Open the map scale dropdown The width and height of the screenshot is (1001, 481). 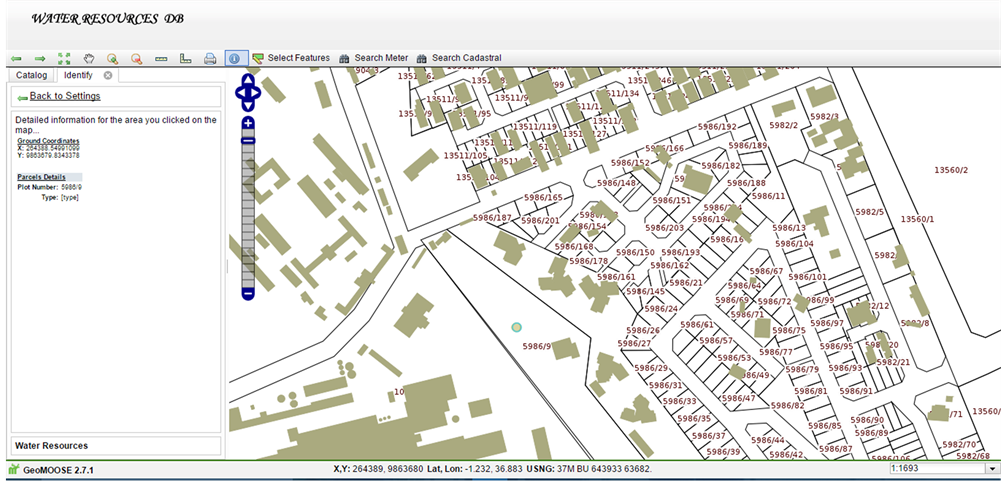pos(992,468)
